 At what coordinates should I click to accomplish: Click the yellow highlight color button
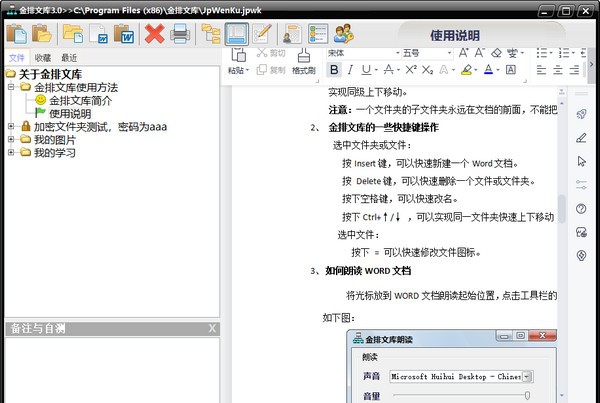click(x=466, y=70)
